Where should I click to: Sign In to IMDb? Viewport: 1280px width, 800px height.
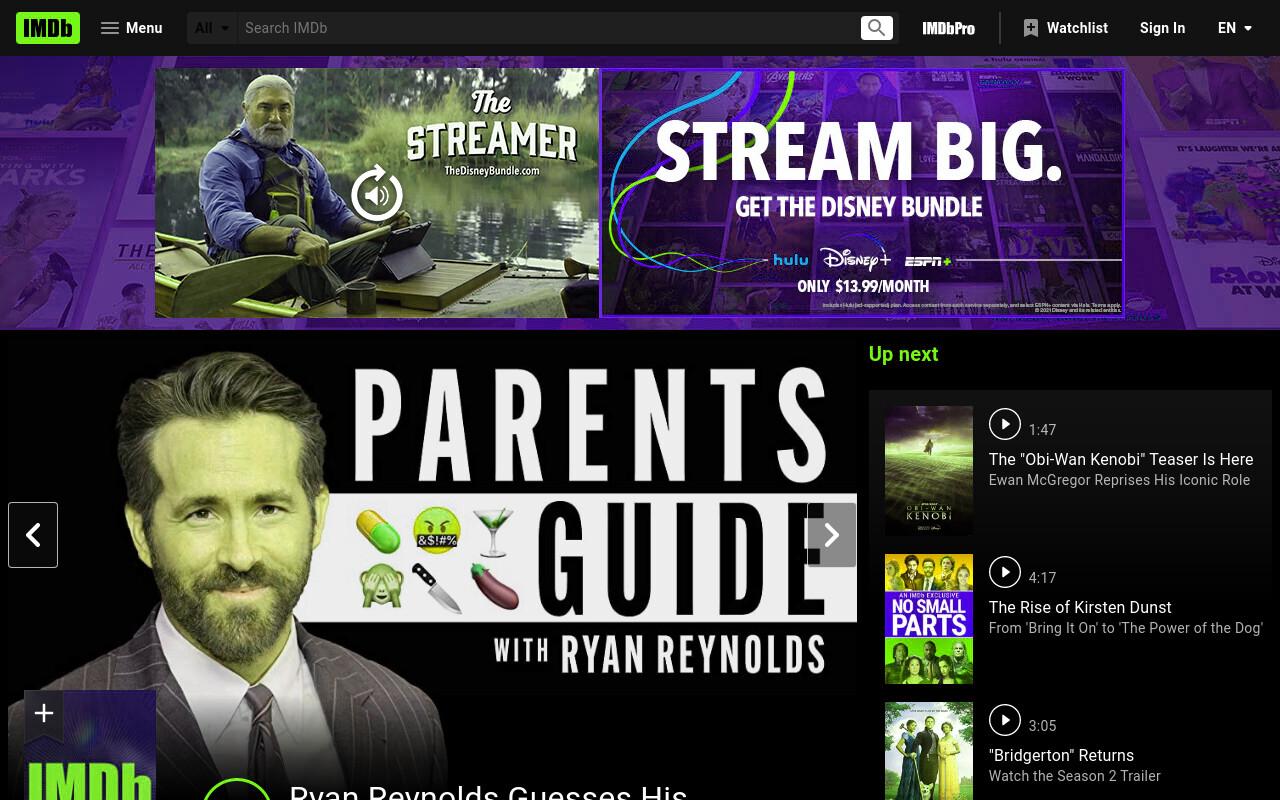[x=1162, y=28]
